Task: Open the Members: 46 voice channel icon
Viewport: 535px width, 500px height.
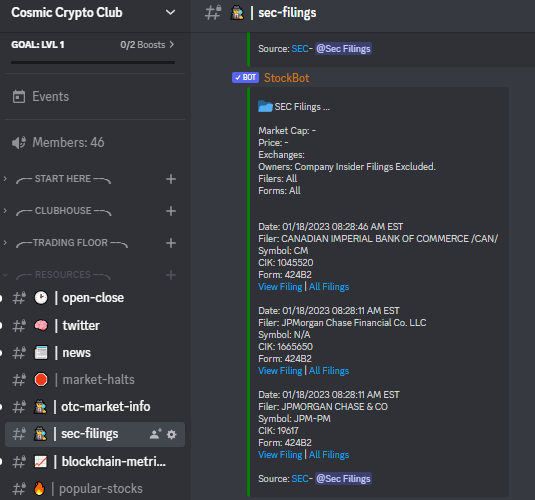Action: [19, 142]
